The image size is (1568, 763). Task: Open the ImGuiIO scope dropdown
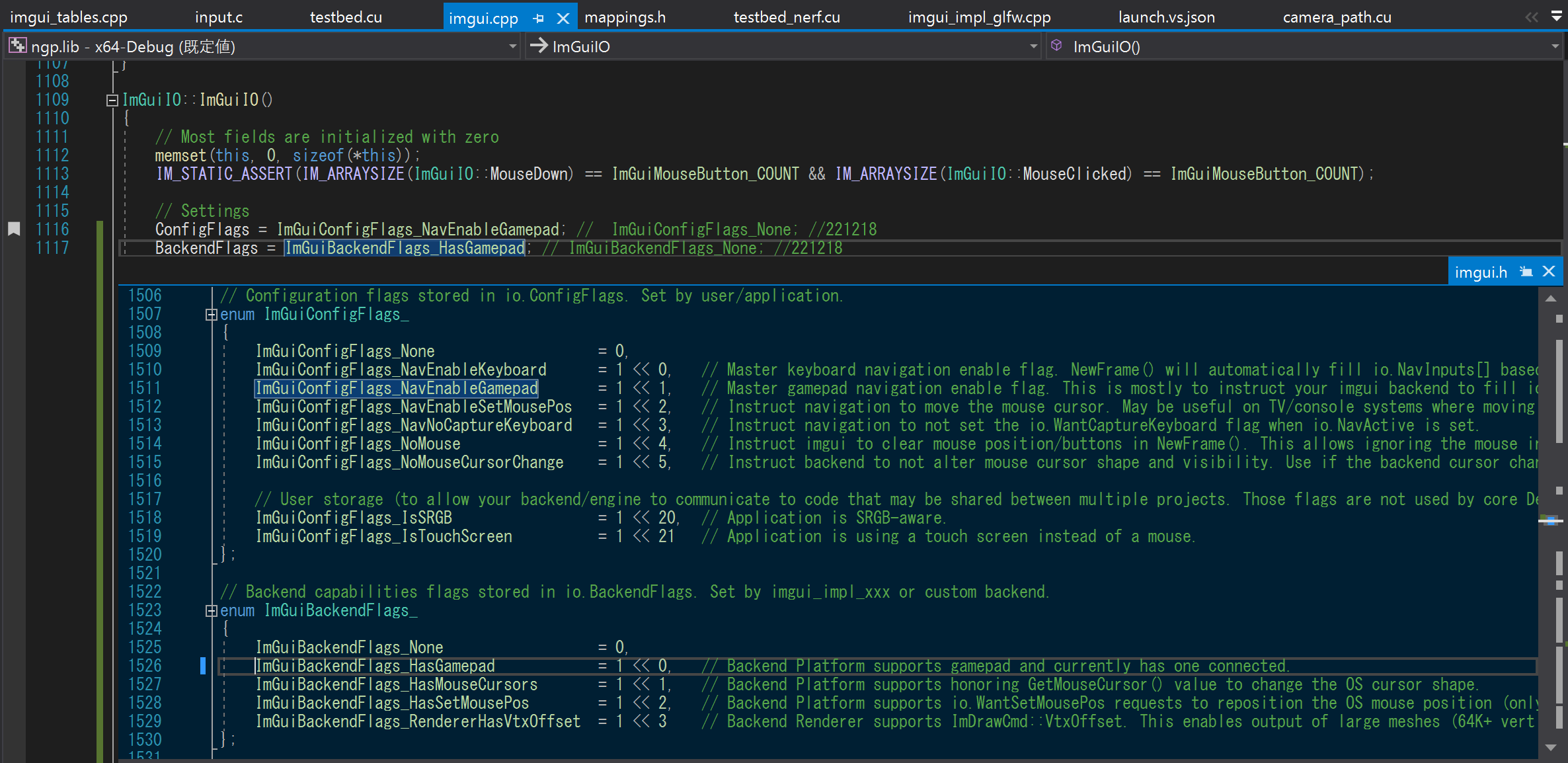[1033, 47]
